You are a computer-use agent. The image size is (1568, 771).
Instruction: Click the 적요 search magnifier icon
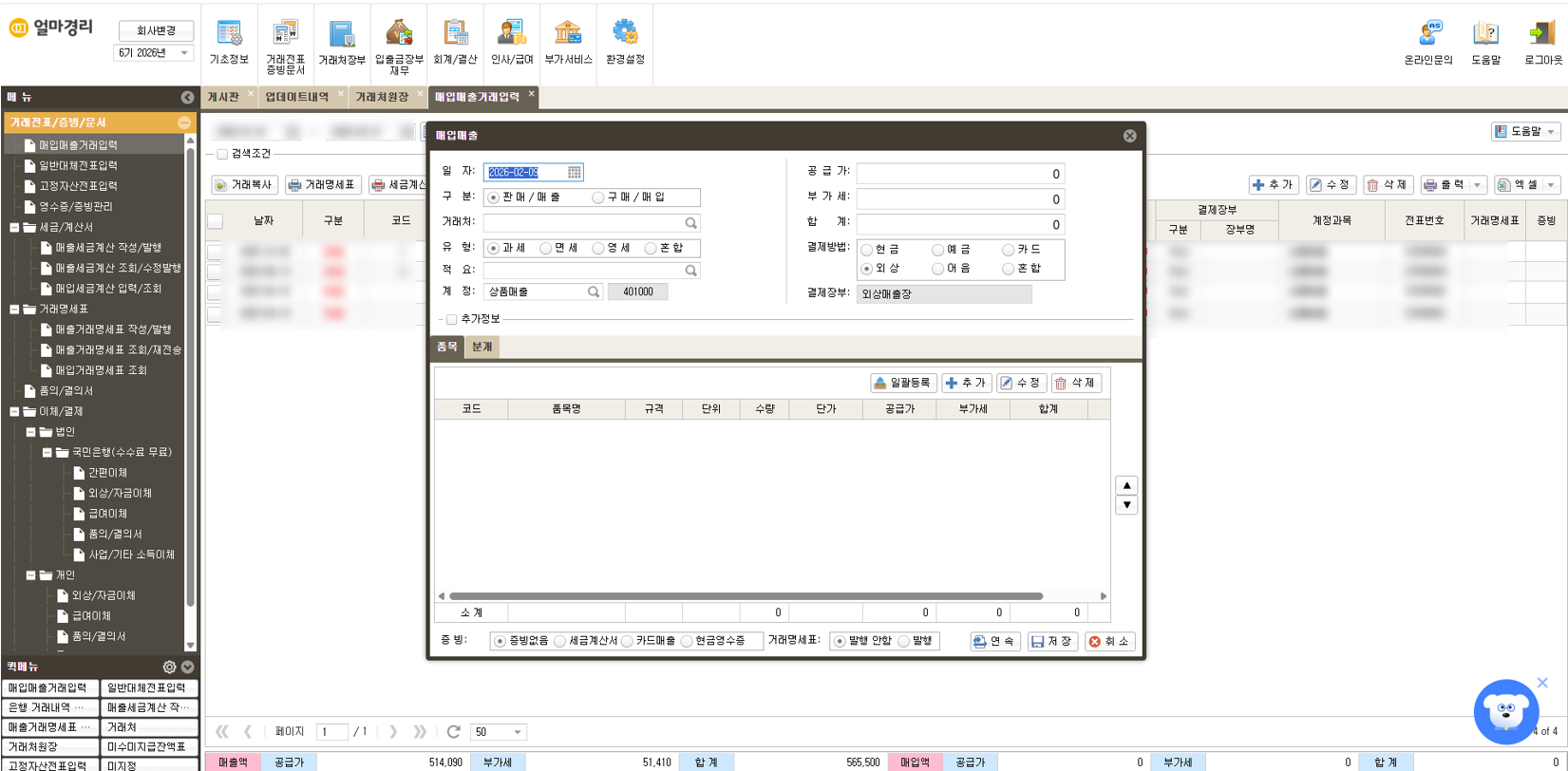[691, 271]
